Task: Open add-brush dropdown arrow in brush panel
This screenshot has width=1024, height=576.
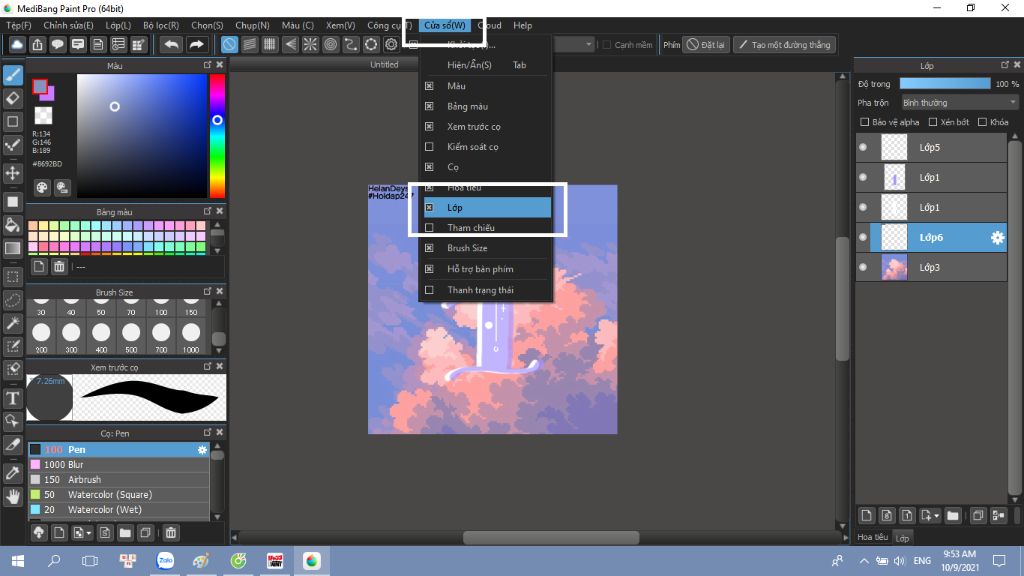Action: pos(89,534)
